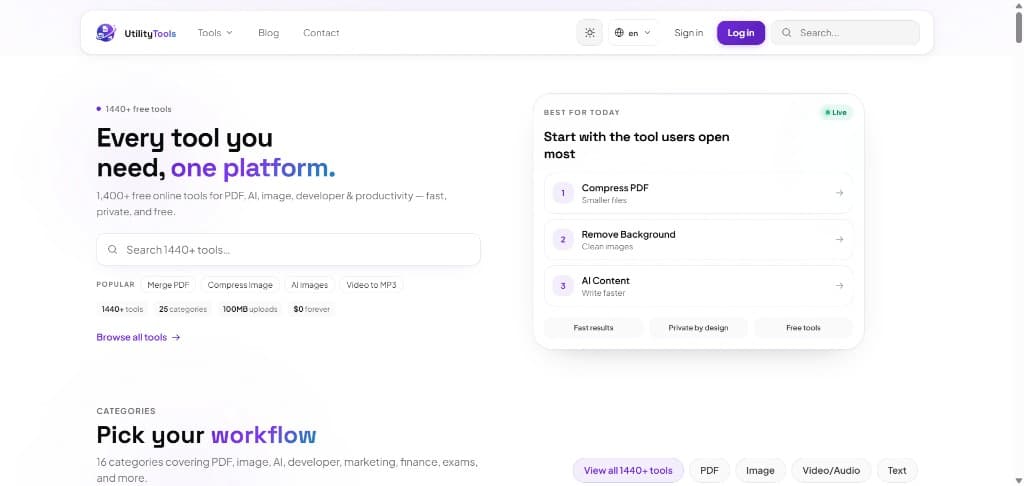1024x486 pixels.
Task: Click the magnifier icon in hero search
Action: coord(113,250)
